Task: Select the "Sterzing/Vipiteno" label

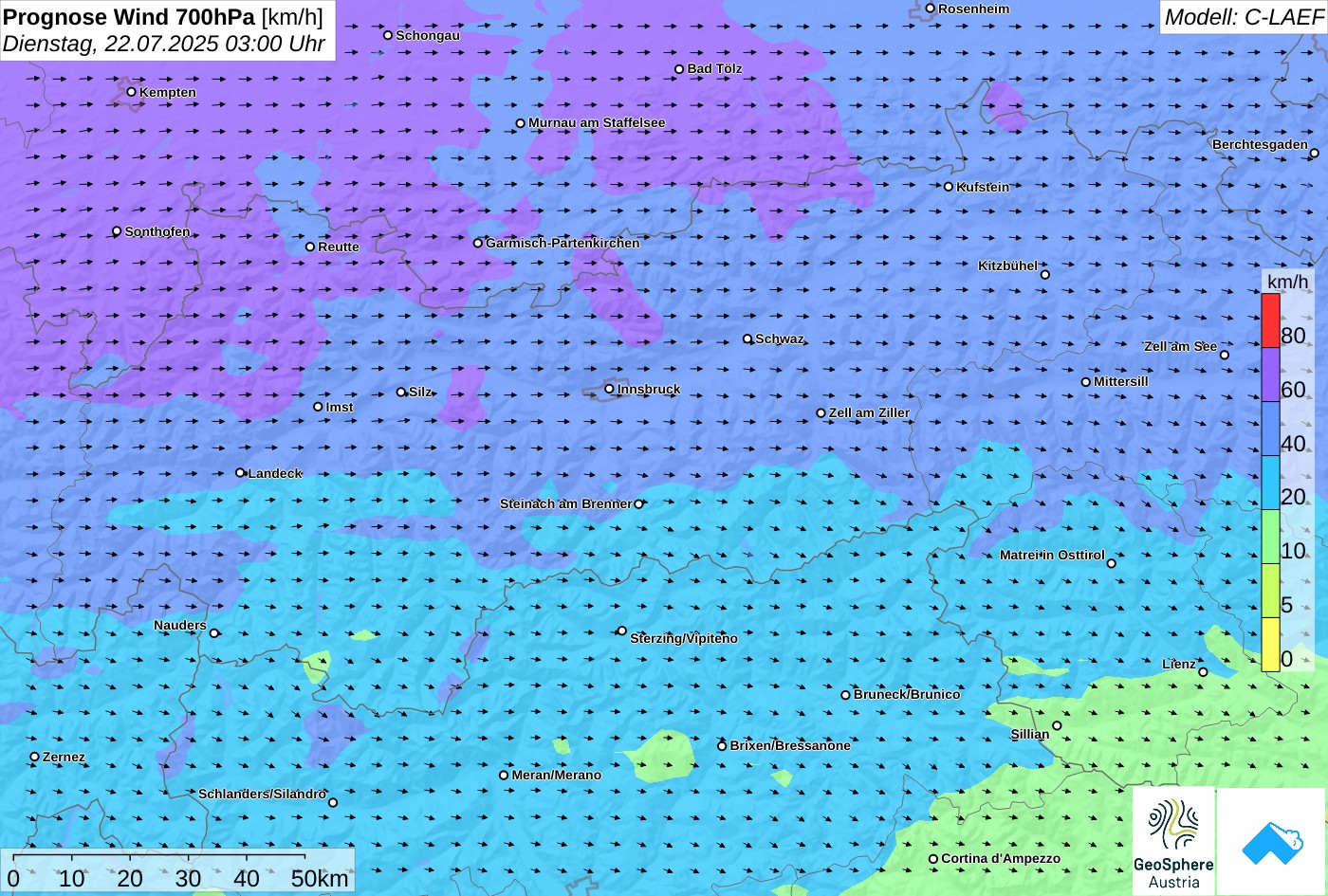Action: click(x=684, y=638)
